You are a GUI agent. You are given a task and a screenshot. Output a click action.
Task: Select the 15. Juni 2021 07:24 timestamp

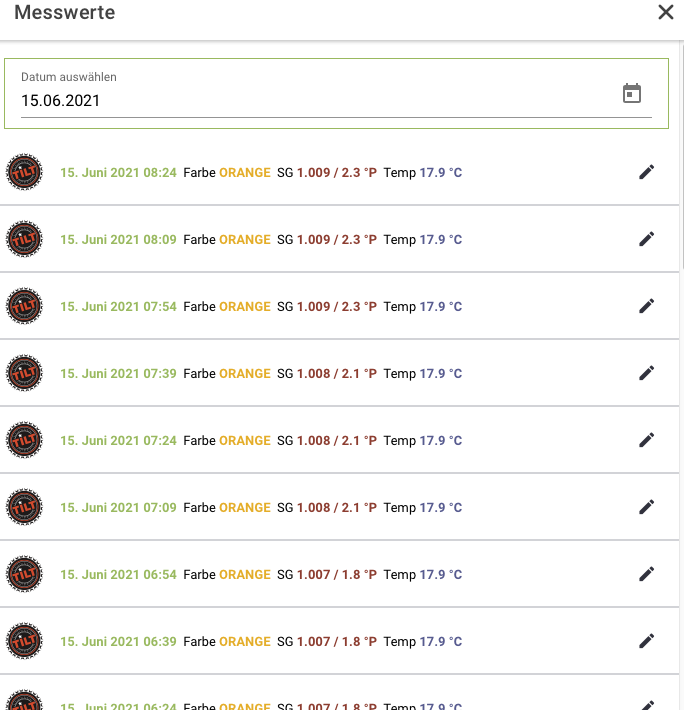(x=118, y=440)
